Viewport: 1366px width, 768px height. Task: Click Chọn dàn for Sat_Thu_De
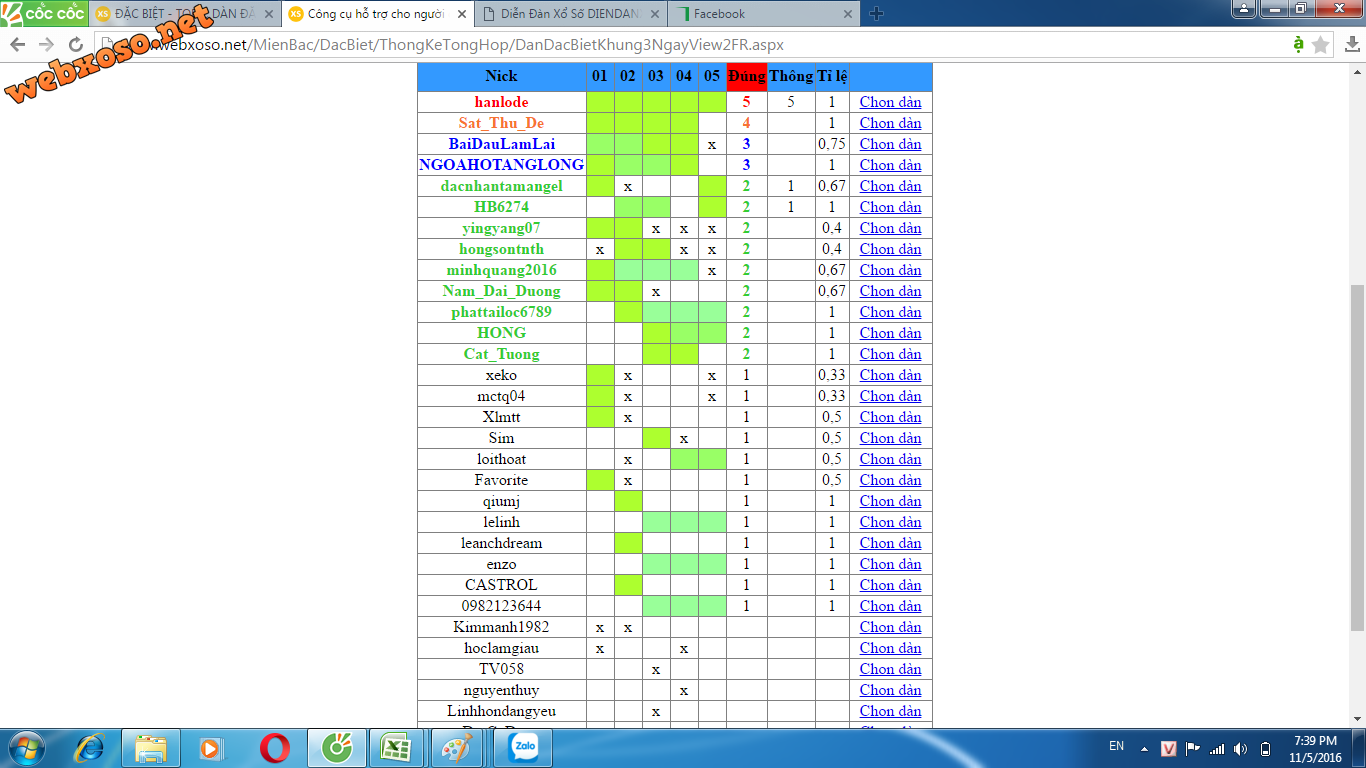pyautogui.click(x=890, y=123)
